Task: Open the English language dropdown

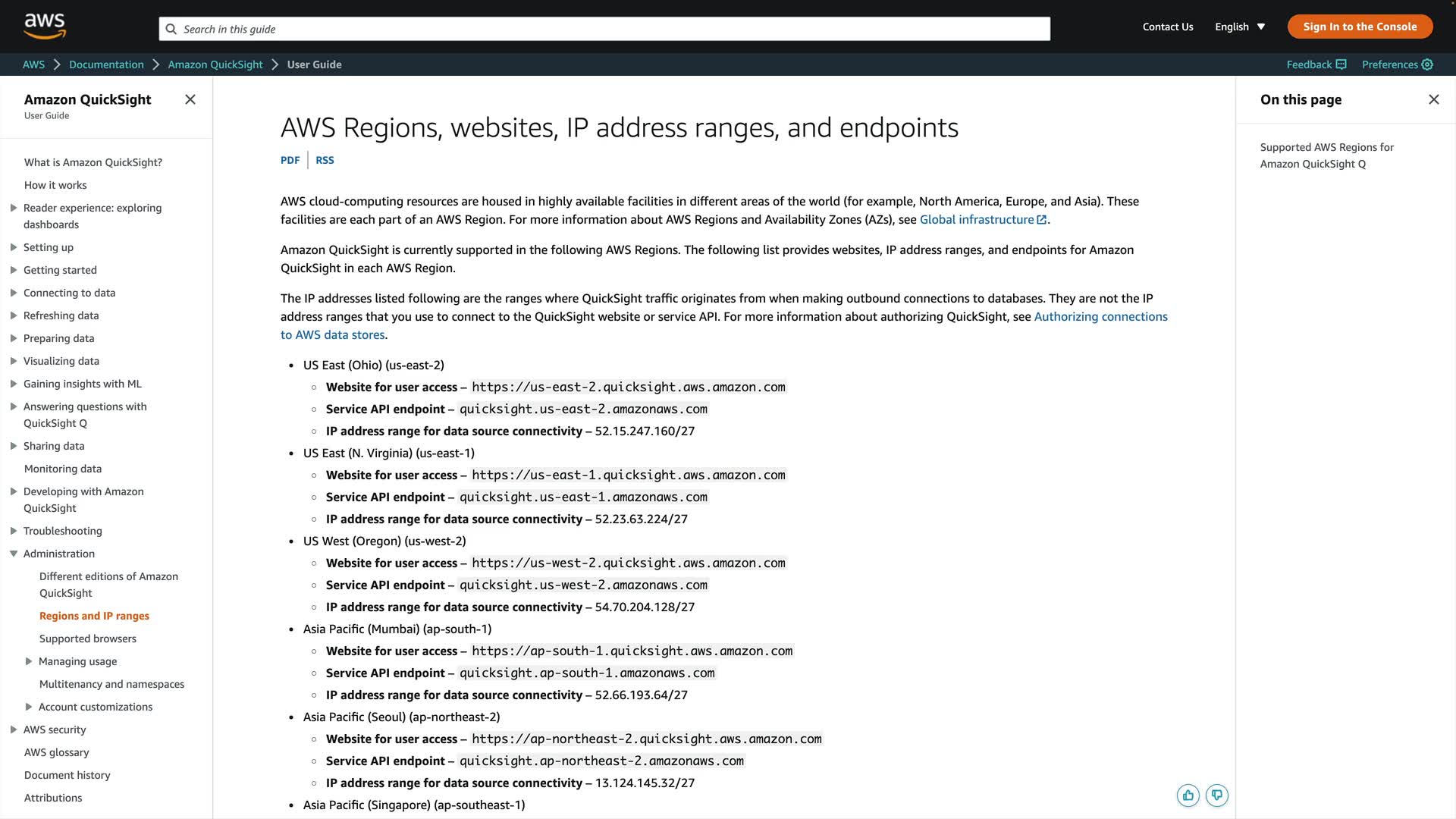Action: point(1240,27)
